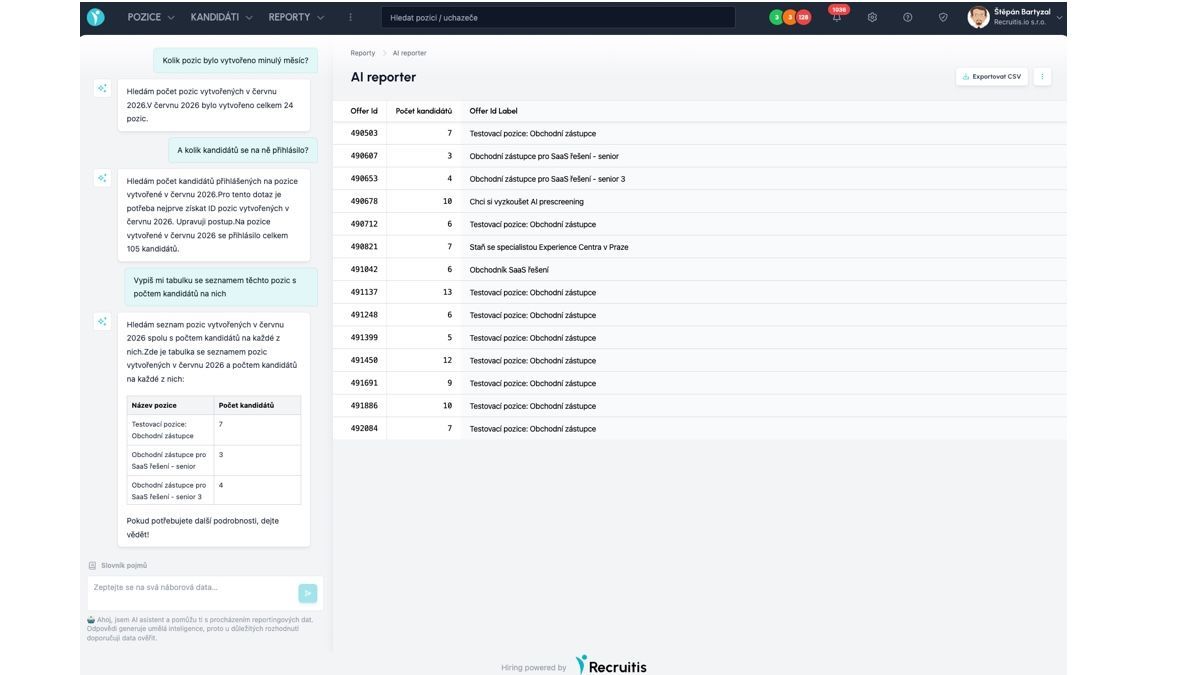Click the AI reporter breadcrumb
1200x675 pixels.
click(x=409, y=53)
